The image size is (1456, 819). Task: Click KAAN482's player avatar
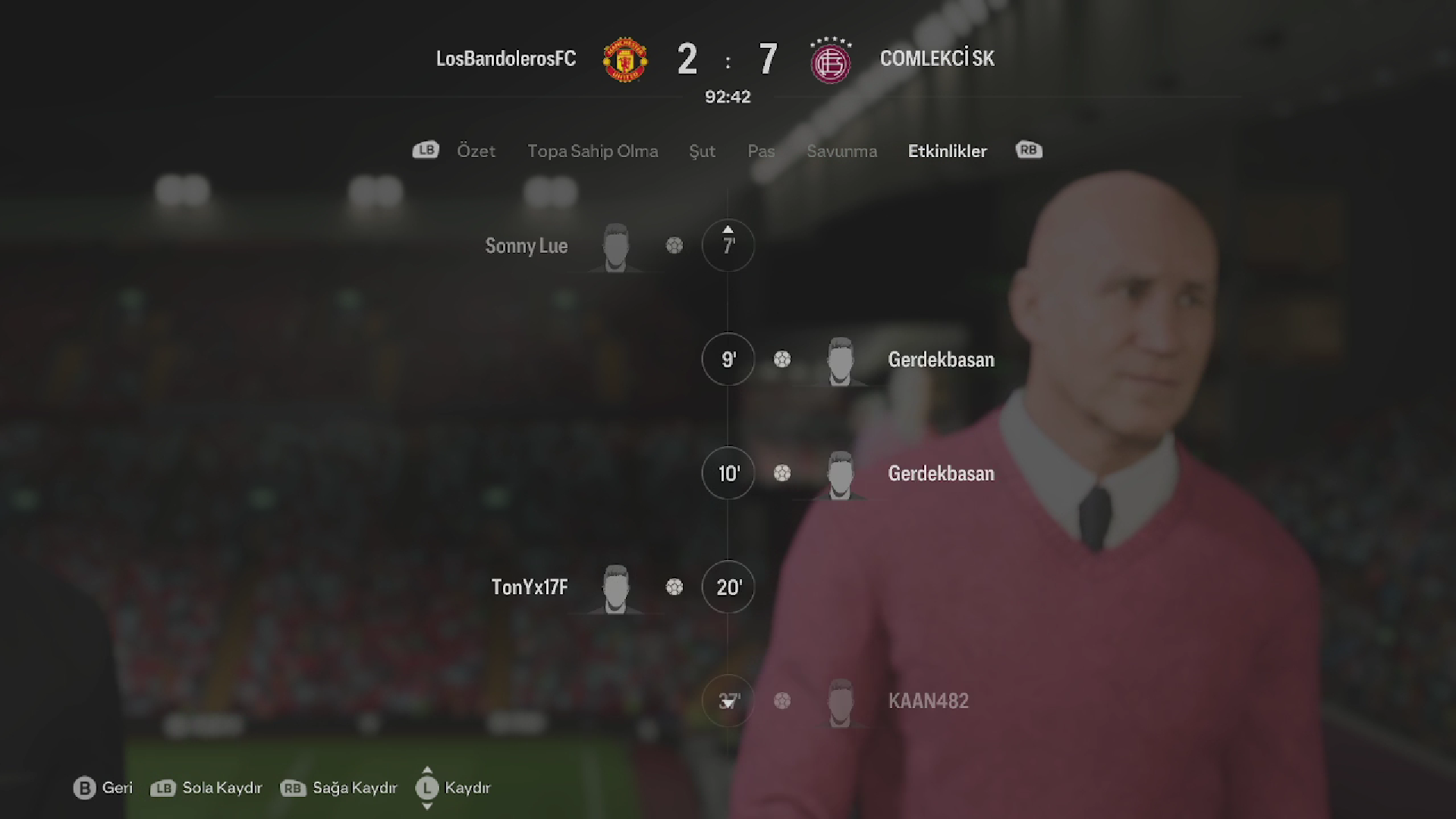pyautogui.click(x=840, y=702)
